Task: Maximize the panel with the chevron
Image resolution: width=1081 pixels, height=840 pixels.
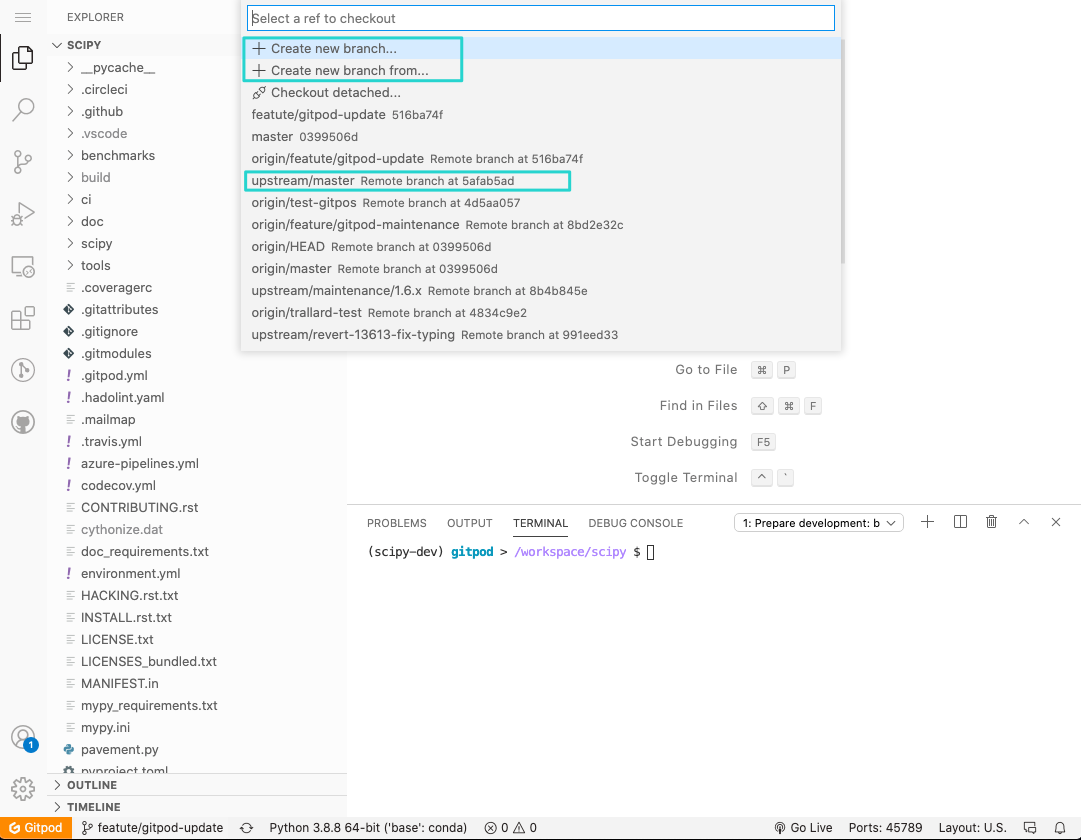Action: tap(1023, 521)
